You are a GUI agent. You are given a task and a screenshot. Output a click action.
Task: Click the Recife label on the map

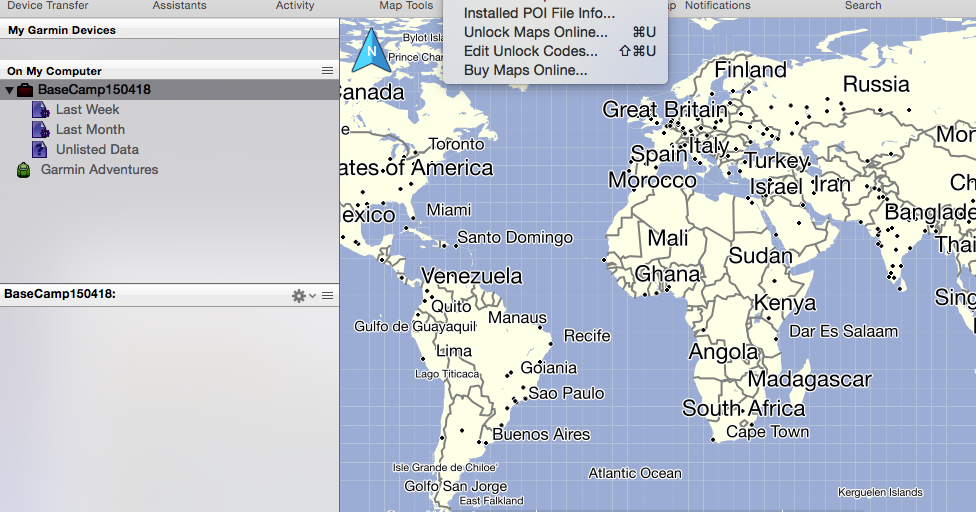tap(587, 336)
